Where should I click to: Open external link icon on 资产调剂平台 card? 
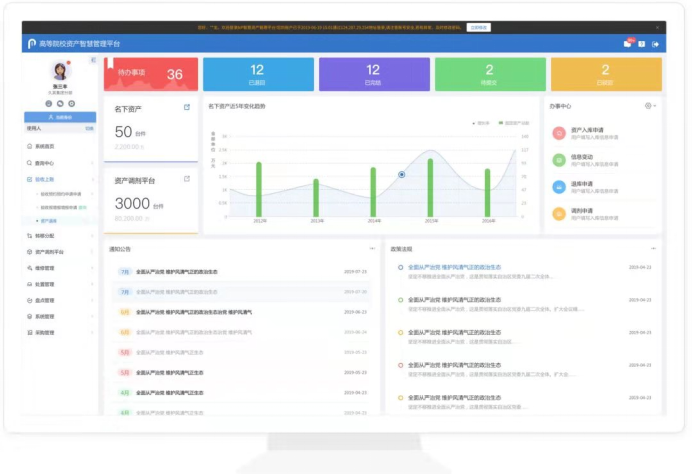187,179
